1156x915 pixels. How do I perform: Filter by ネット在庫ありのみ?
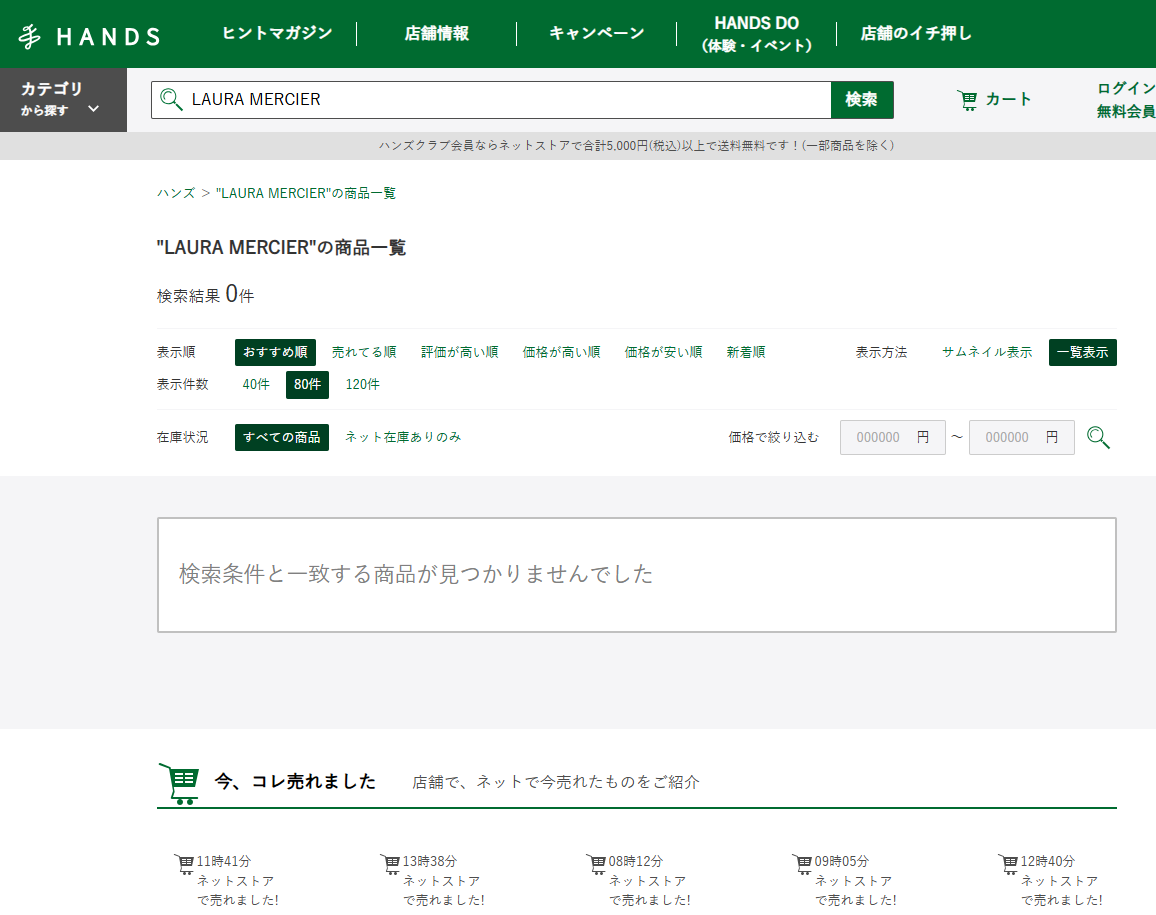(403, 437)
